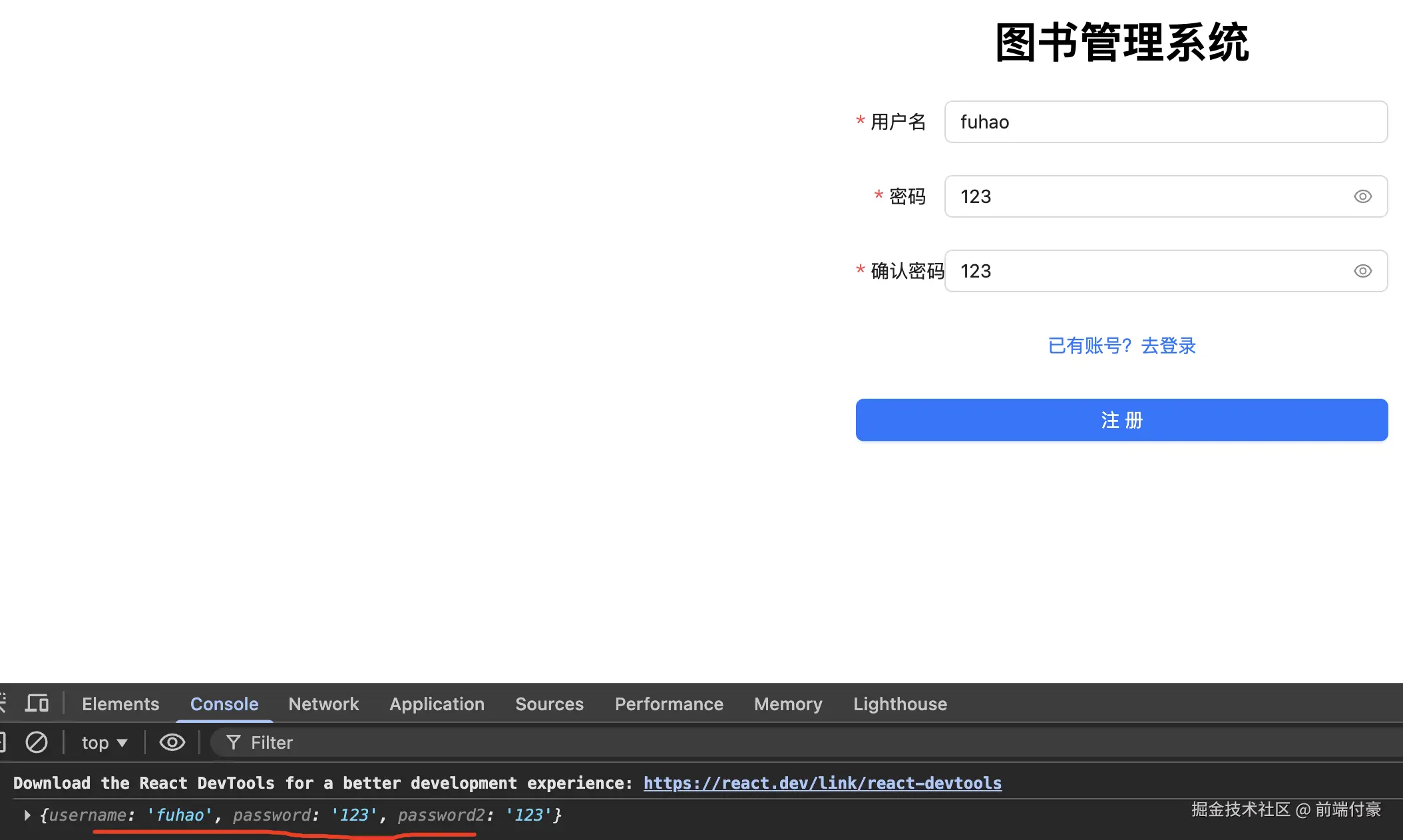This screenshot has width=1403, height=840.
Task: Toggle password visibility eye icon
Action: 1362,196
